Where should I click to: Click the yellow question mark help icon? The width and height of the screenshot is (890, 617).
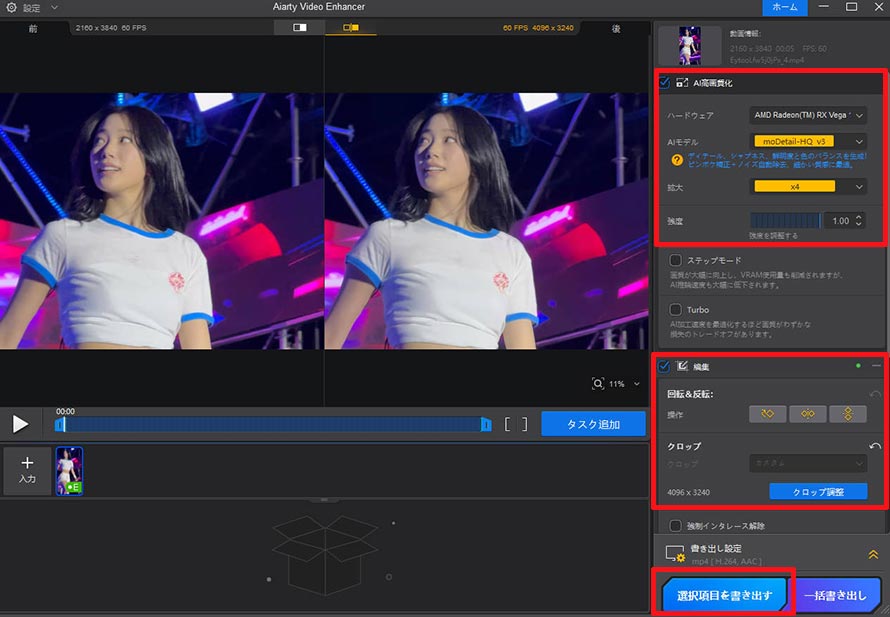pyautogui.click(x=677, y=160)
